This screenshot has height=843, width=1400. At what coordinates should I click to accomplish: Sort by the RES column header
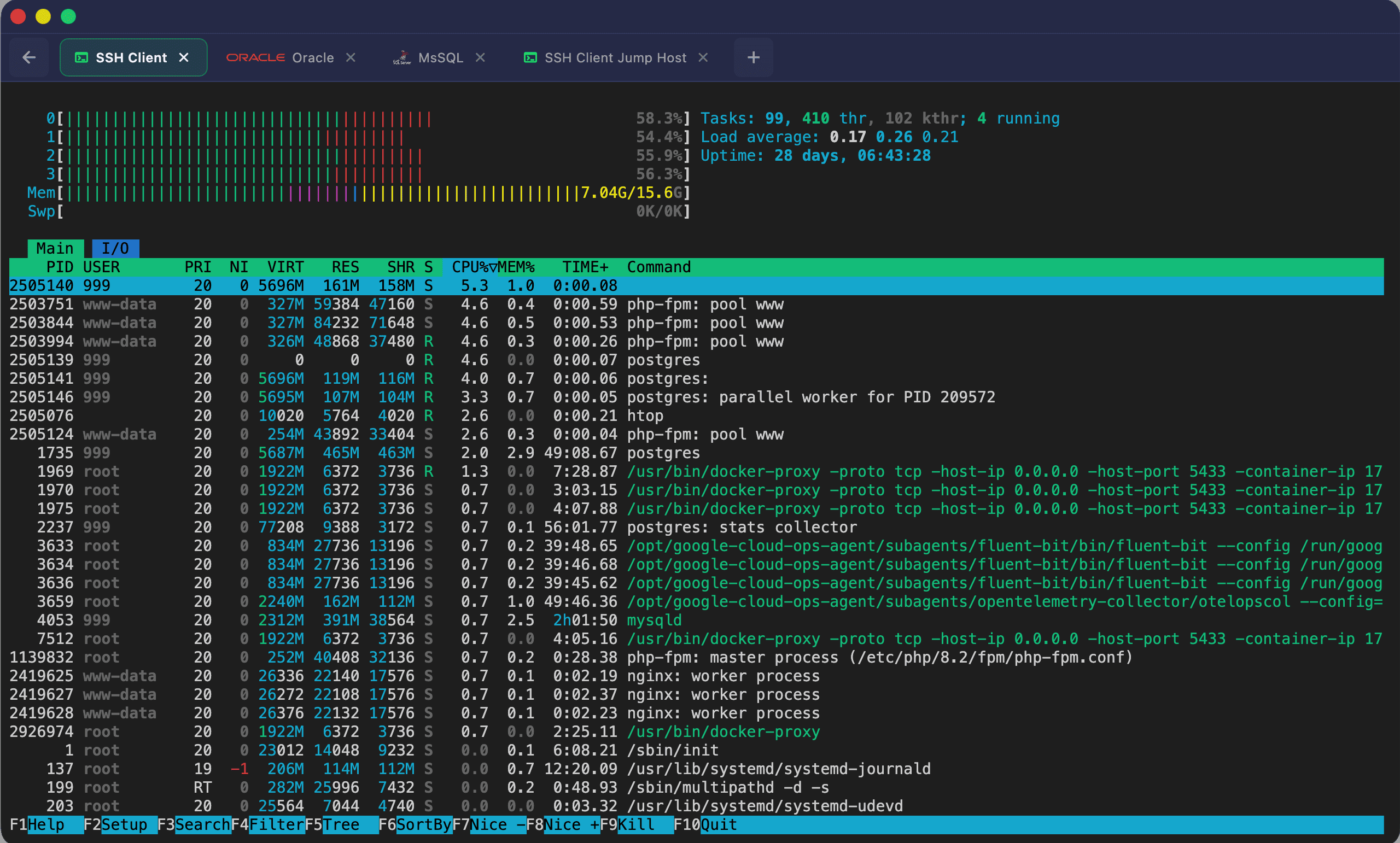(346, 267)
